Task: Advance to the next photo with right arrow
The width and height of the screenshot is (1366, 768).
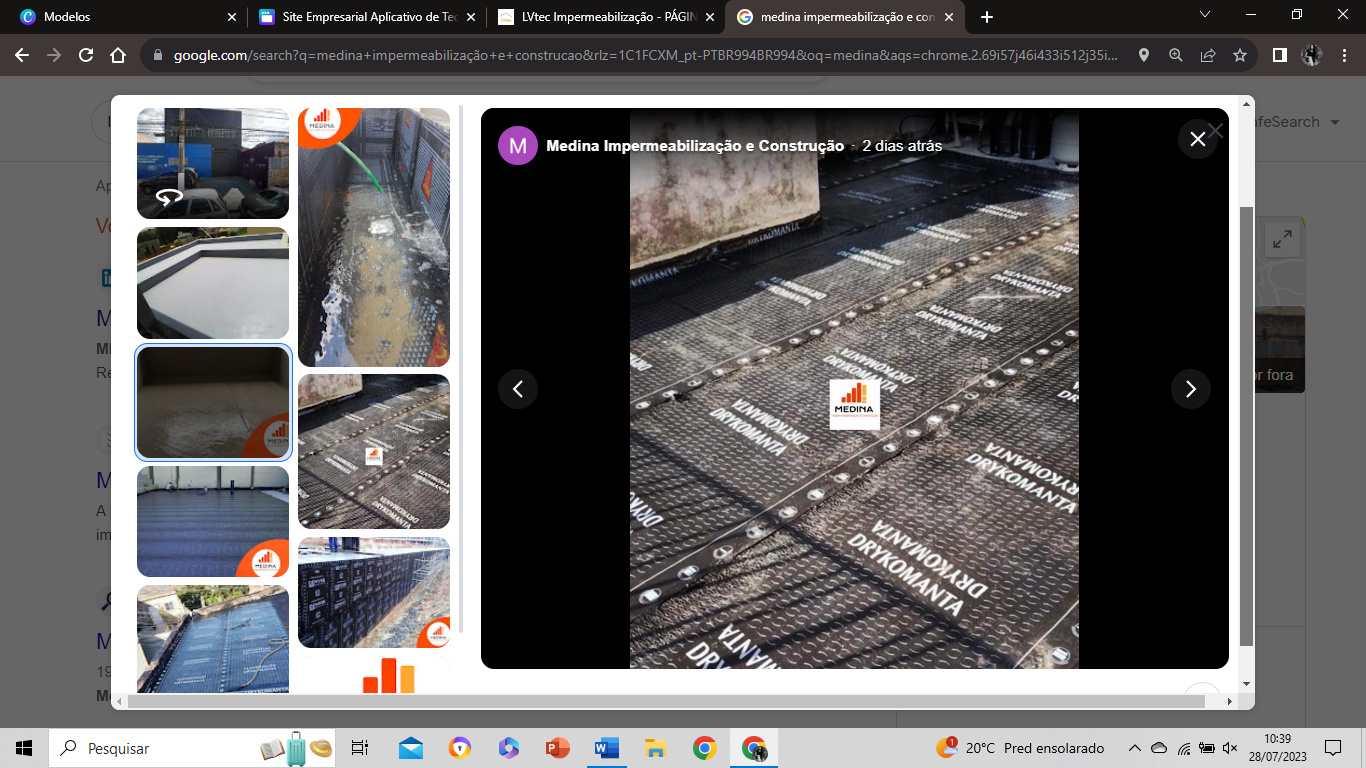Action: point(1190,389)
